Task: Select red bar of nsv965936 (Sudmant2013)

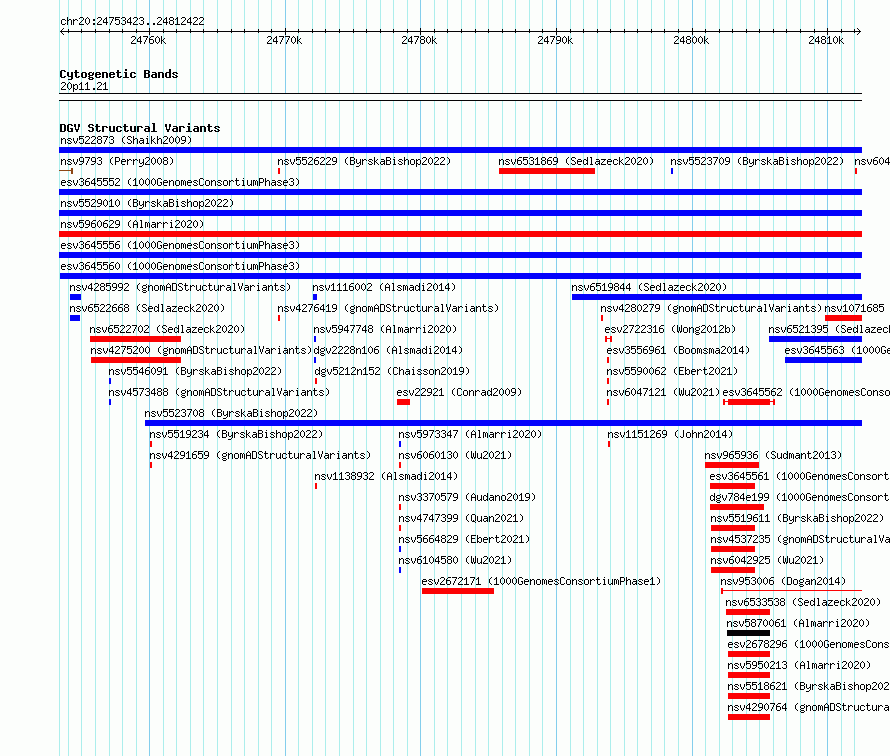Action: pyautogui.click(x=732, y=465)
